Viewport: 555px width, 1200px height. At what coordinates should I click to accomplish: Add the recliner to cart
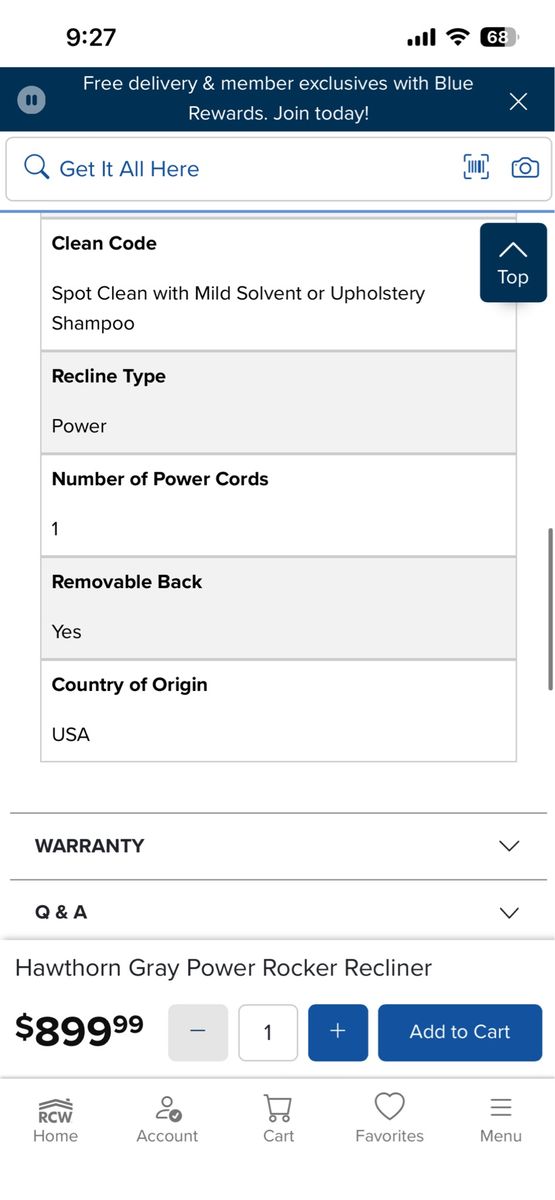coord(460,1032)
